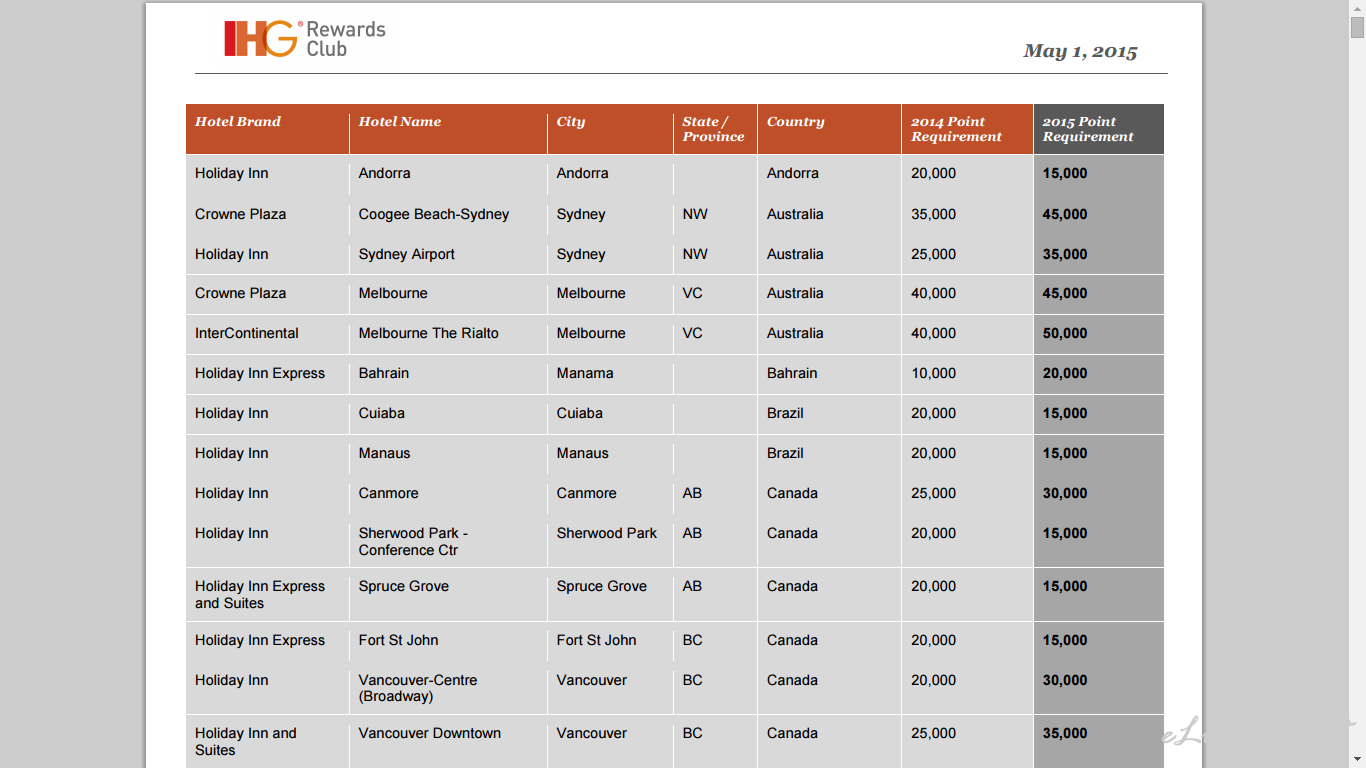
Task: Select hotel name Sydney Airport
Action: 407,254
